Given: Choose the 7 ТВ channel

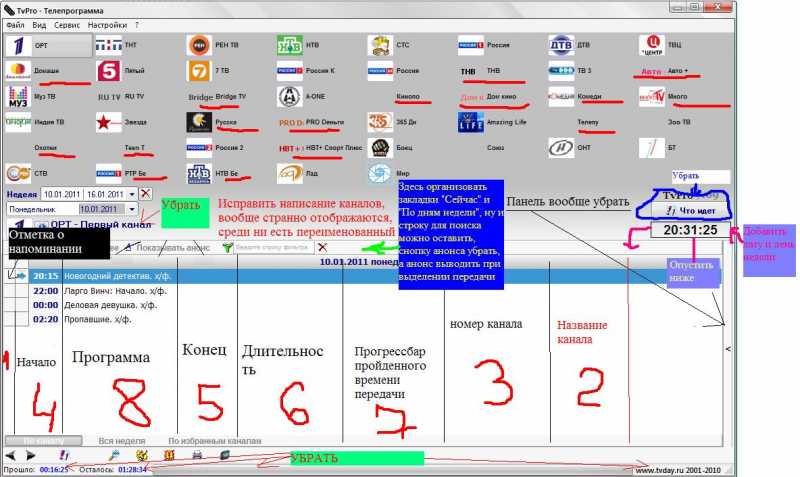Looking at the screenshot, I should (208, 71).
